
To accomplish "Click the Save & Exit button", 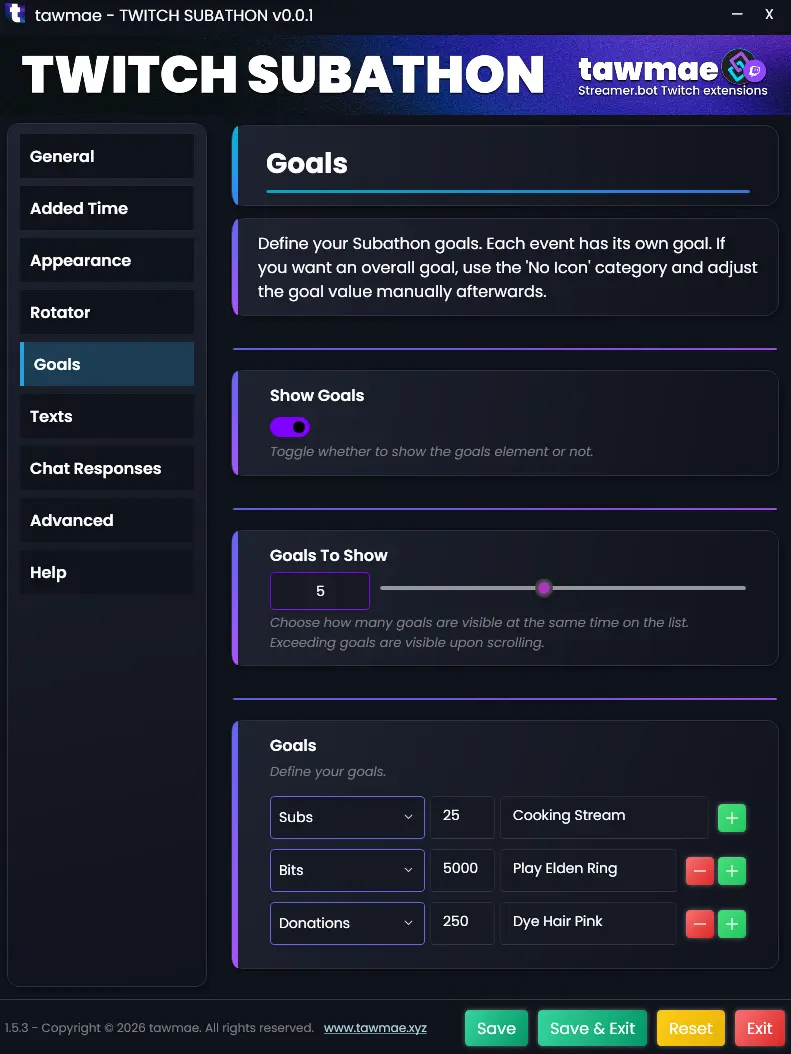I will (592, 1028).
